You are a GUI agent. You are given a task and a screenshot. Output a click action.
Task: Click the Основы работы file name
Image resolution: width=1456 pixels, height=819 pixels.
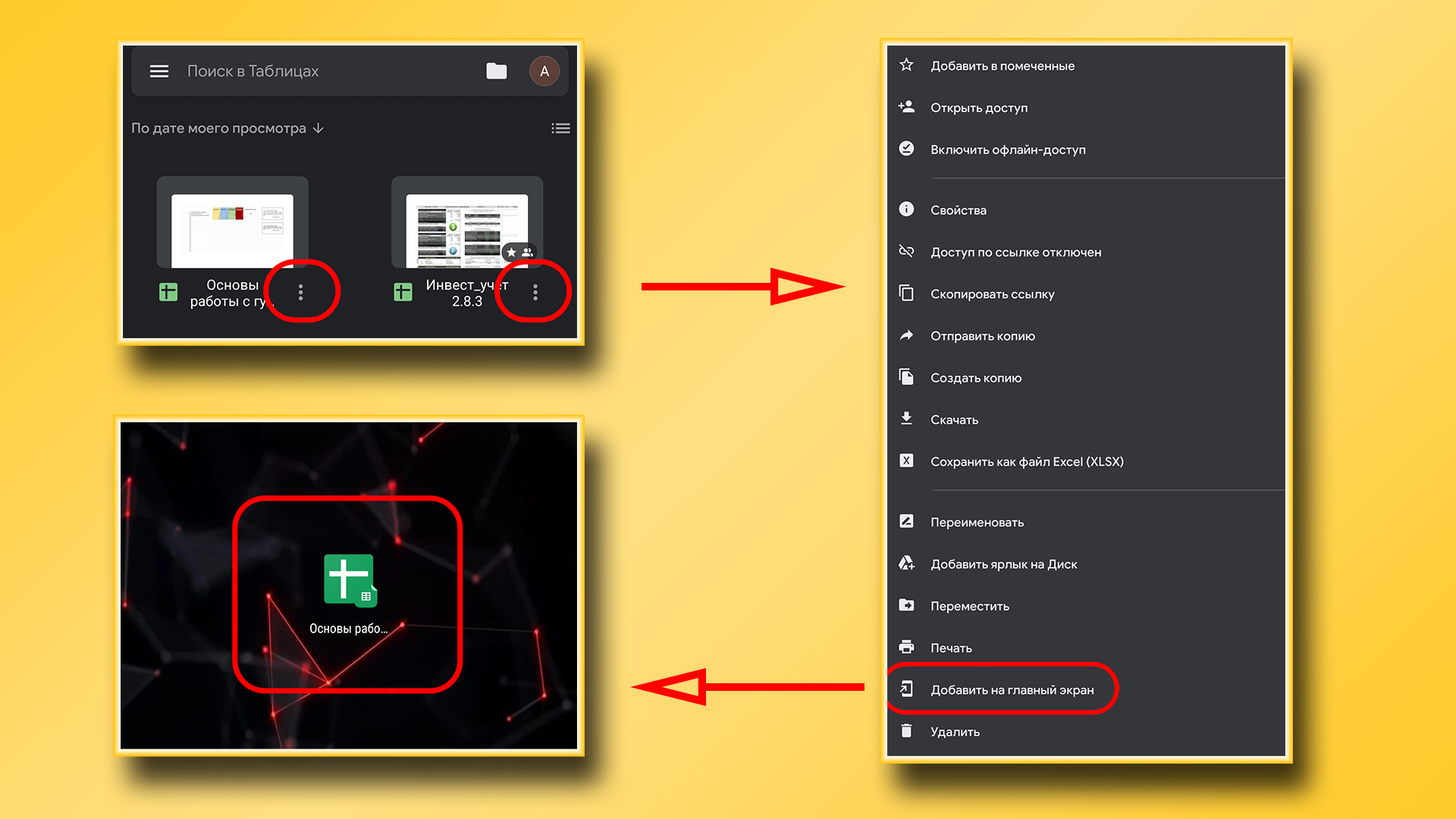[x=232, y=293]
